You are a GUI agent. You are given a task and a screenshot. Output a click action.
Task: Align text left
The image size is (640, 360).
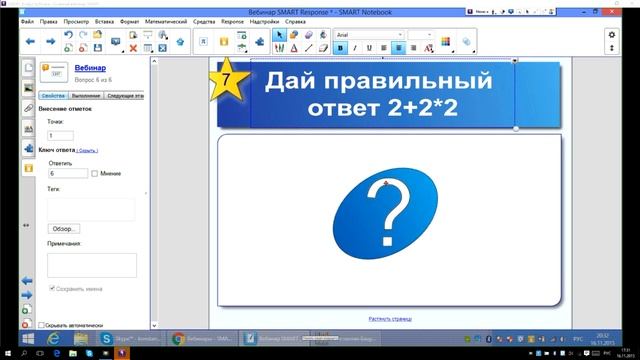384,48
